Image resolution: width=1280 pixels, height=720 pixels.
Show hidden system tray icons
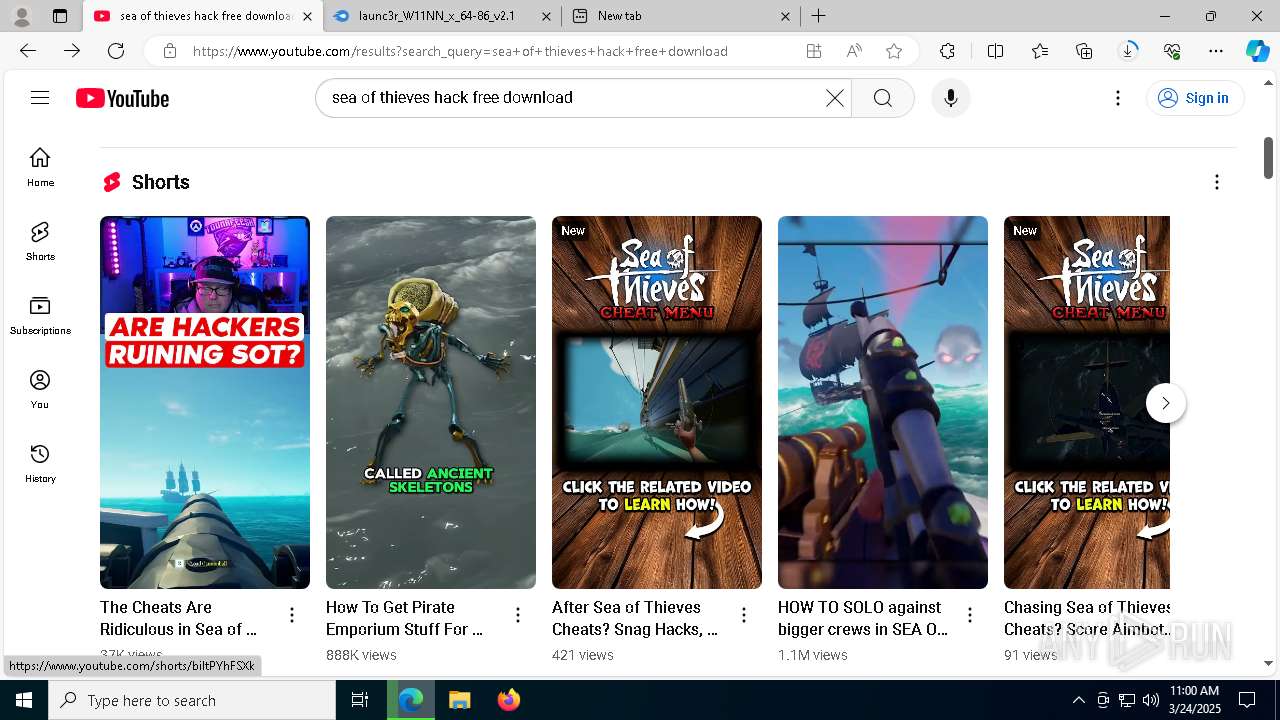pos(1078,700)
